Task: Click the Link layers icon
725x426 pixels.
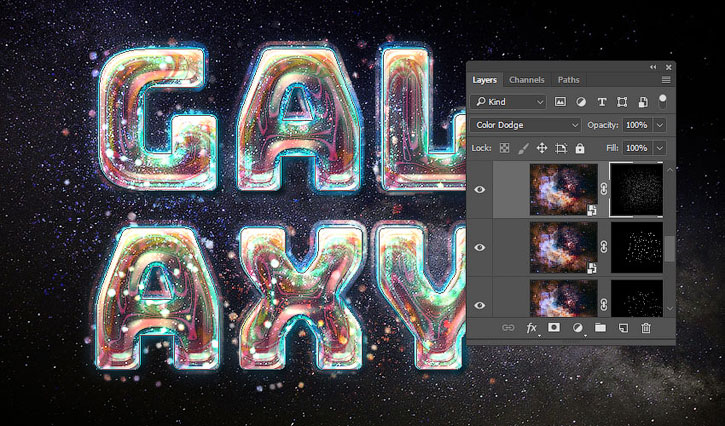Action: (508, 328)
